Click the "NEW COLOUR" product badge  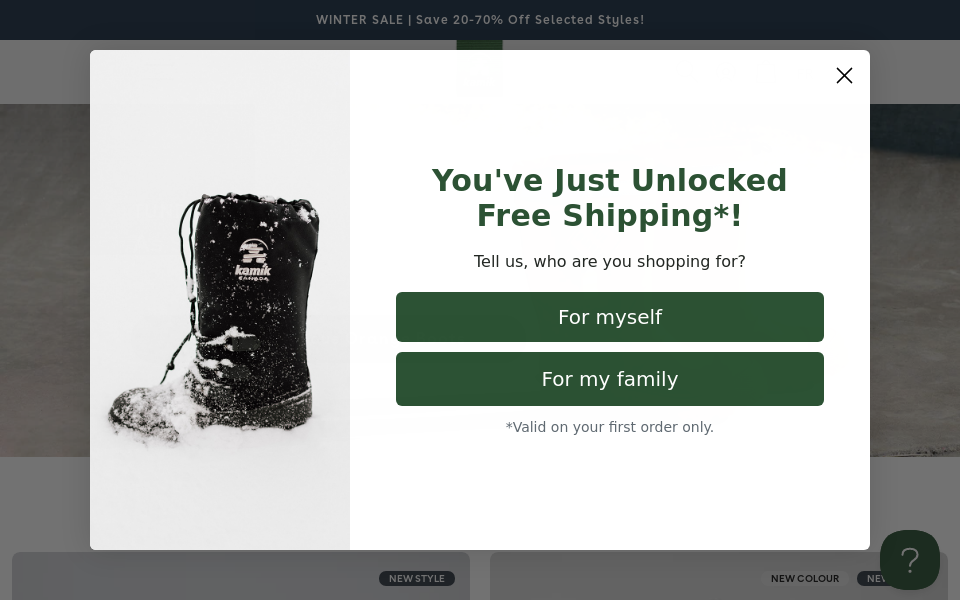[x=804, y=579]
